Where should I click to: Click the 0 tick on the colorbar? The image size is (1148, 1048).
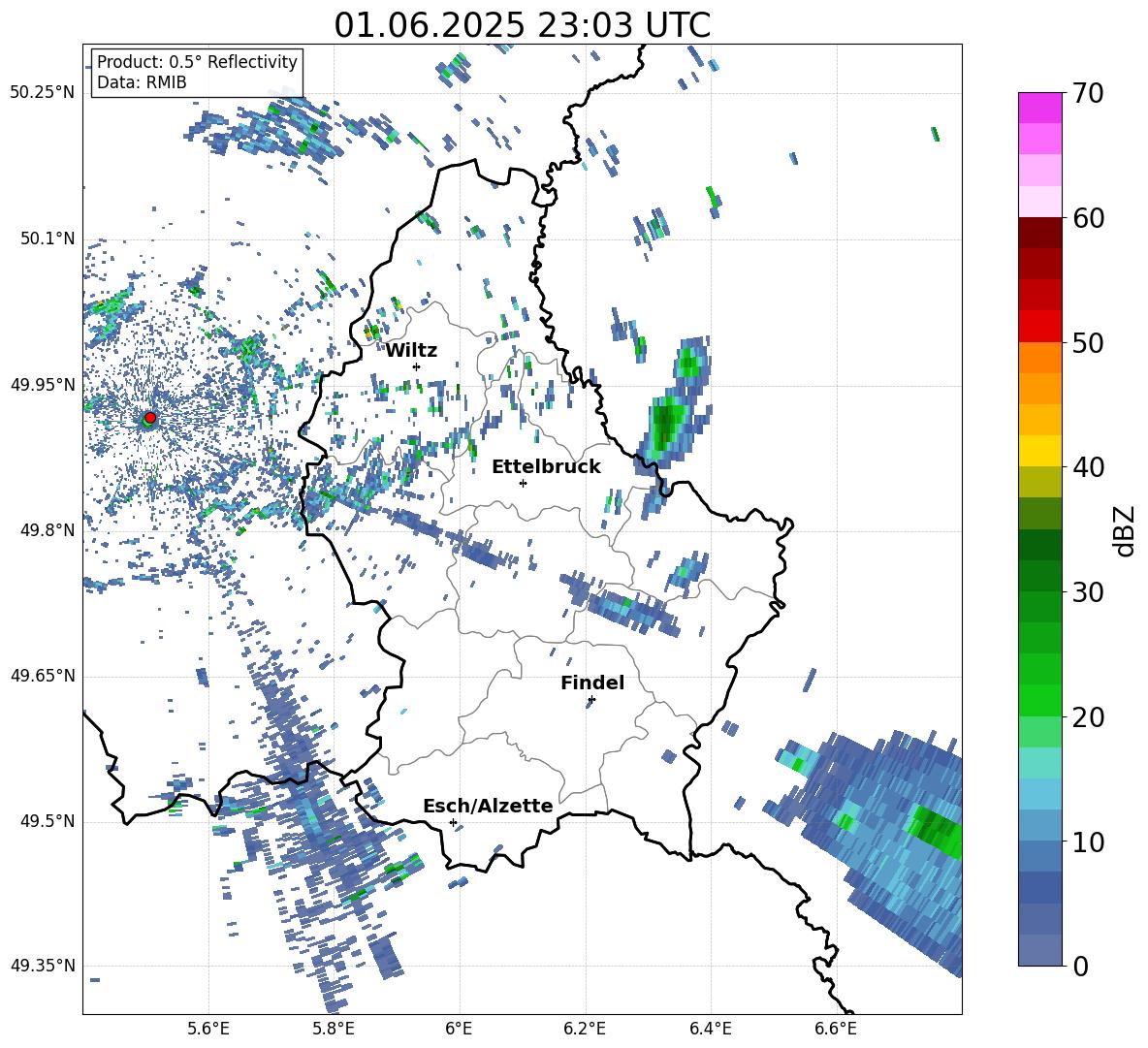1080,966
